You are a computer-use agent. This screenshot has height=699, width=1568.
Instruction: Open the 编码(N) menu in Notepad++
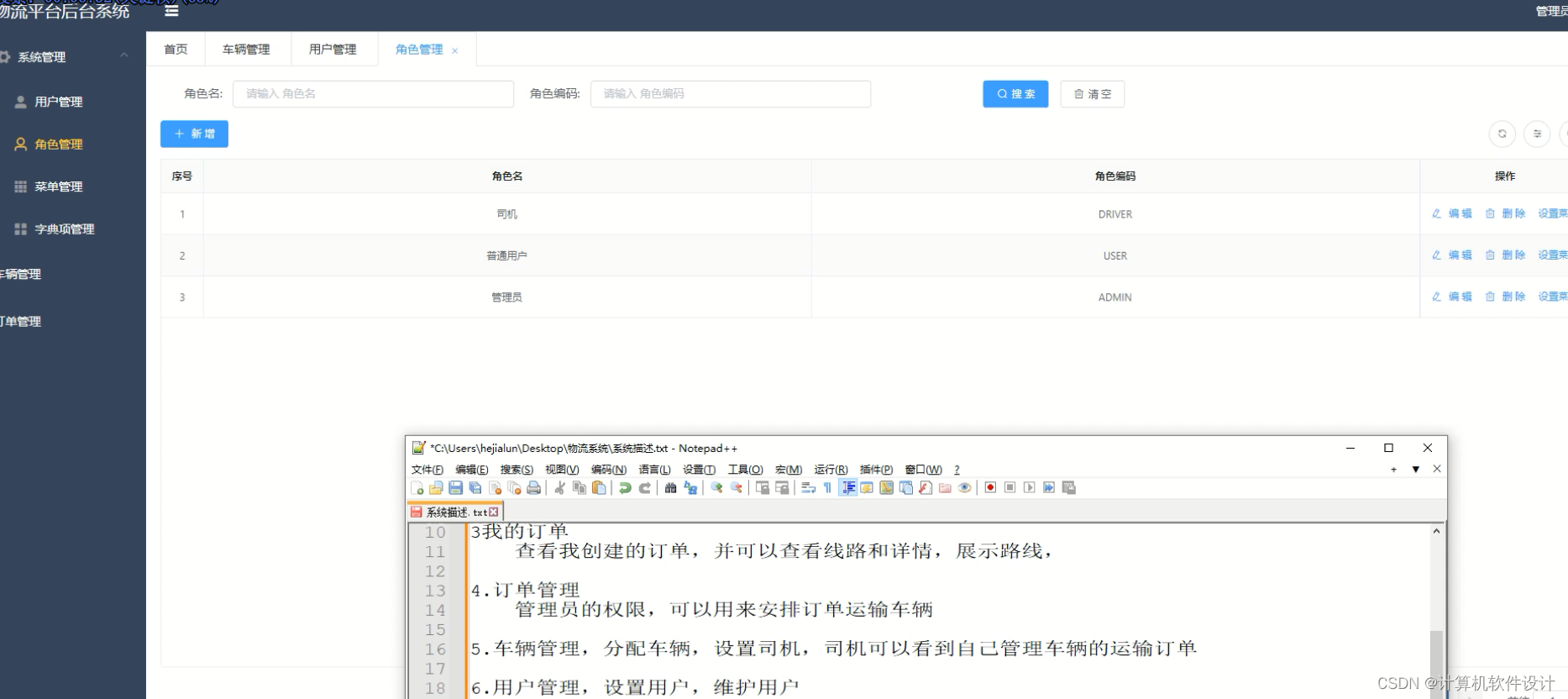608,470
